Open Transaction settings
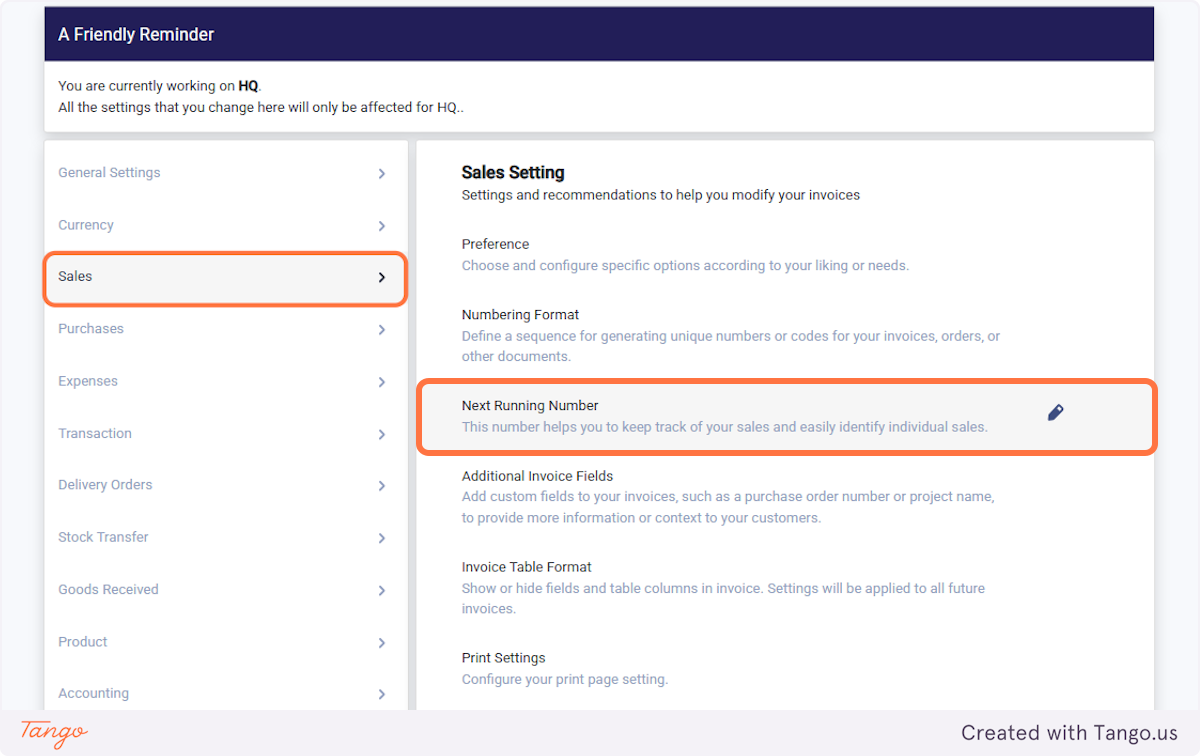The image size is (1200, 756). (x=226, y=433)
